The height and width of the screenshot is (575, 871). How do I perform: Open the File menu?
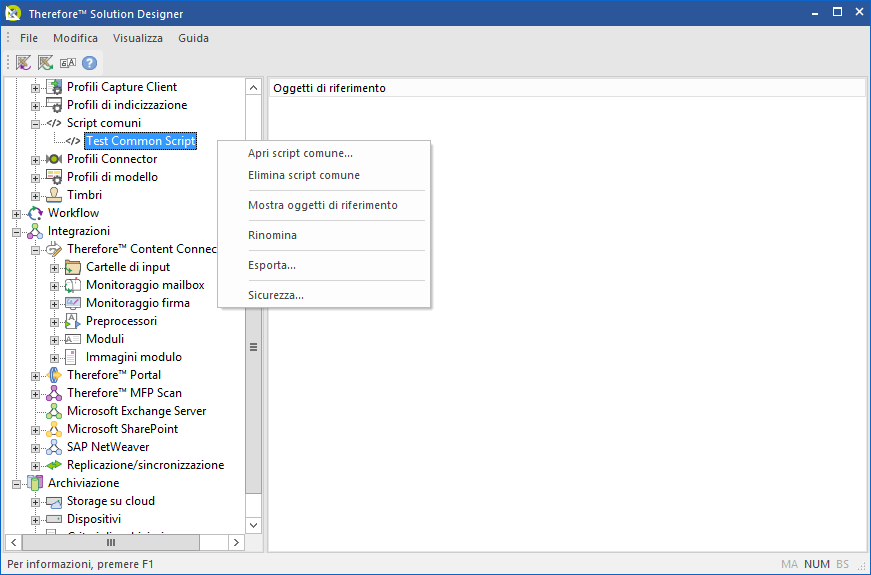[29, 38]
